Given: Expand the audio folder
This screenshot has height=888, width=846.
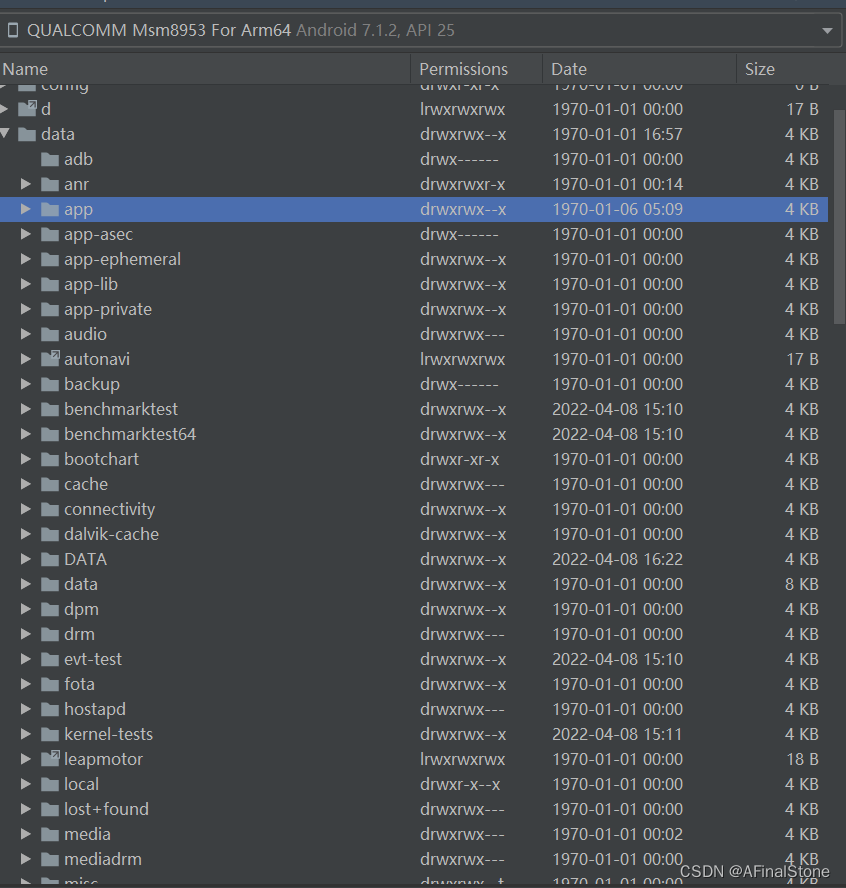Looking at the screenshot, I should 25,334.
